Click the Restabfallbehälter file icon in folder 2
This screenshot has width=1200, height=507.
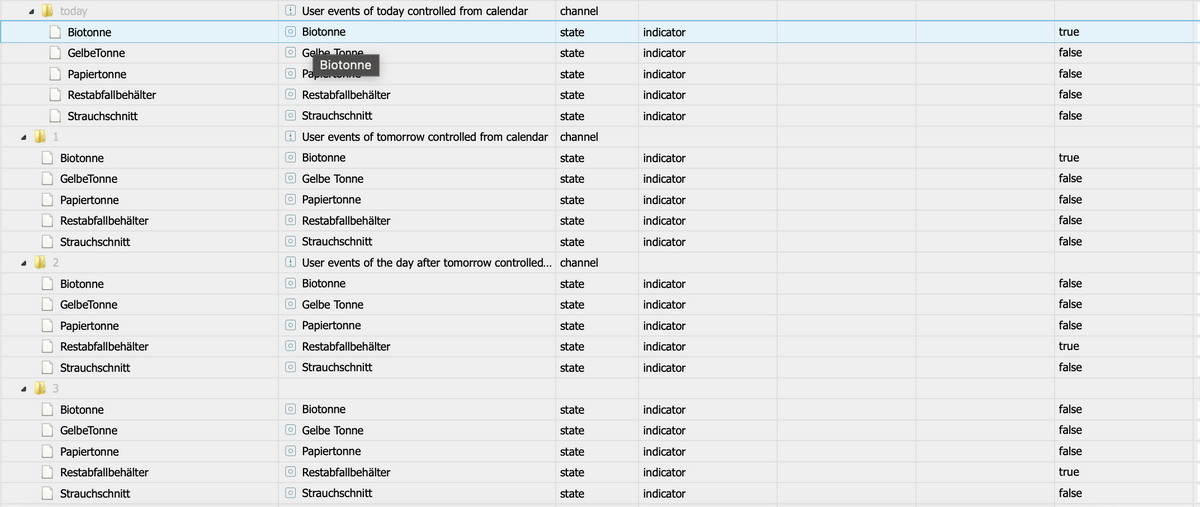click(x=47, y=347)
